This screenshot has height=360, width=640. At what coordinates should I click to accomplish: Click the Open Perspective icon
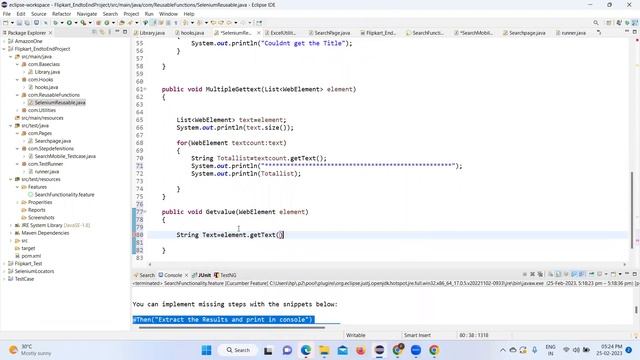(609, 23)
